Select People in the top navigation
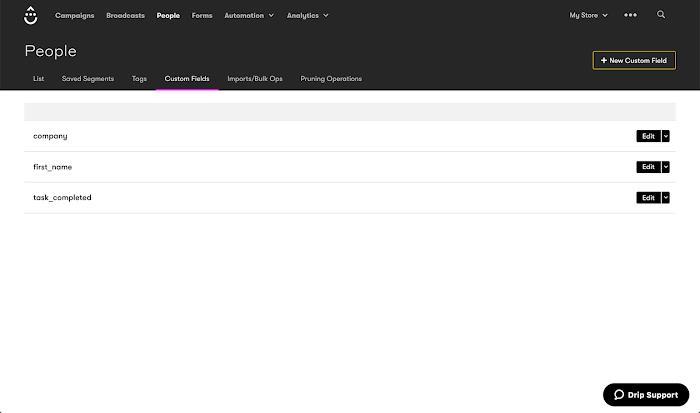The width and height of the screenshot is (700, 413). click(x=168, y=16)
